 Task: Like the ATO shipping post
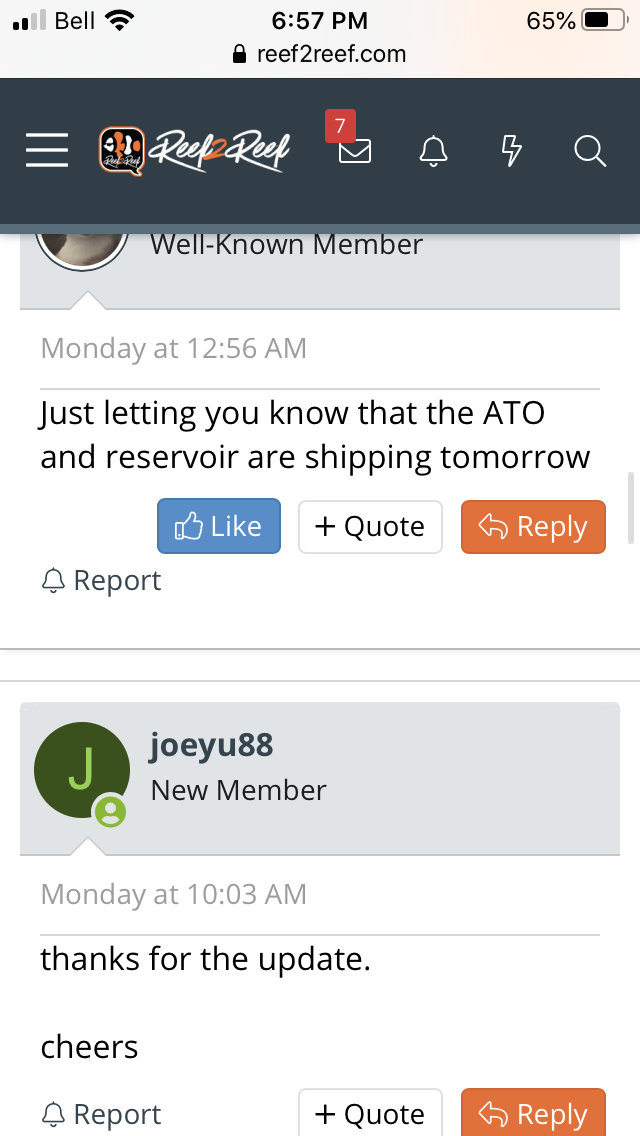(219, 527)
